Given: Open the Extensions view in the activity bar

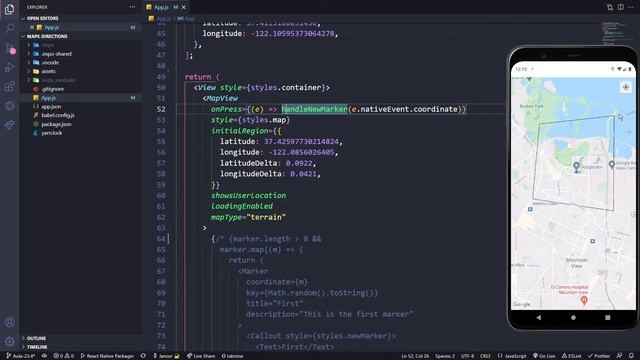Looking at the screenshot, I should 9,87.
